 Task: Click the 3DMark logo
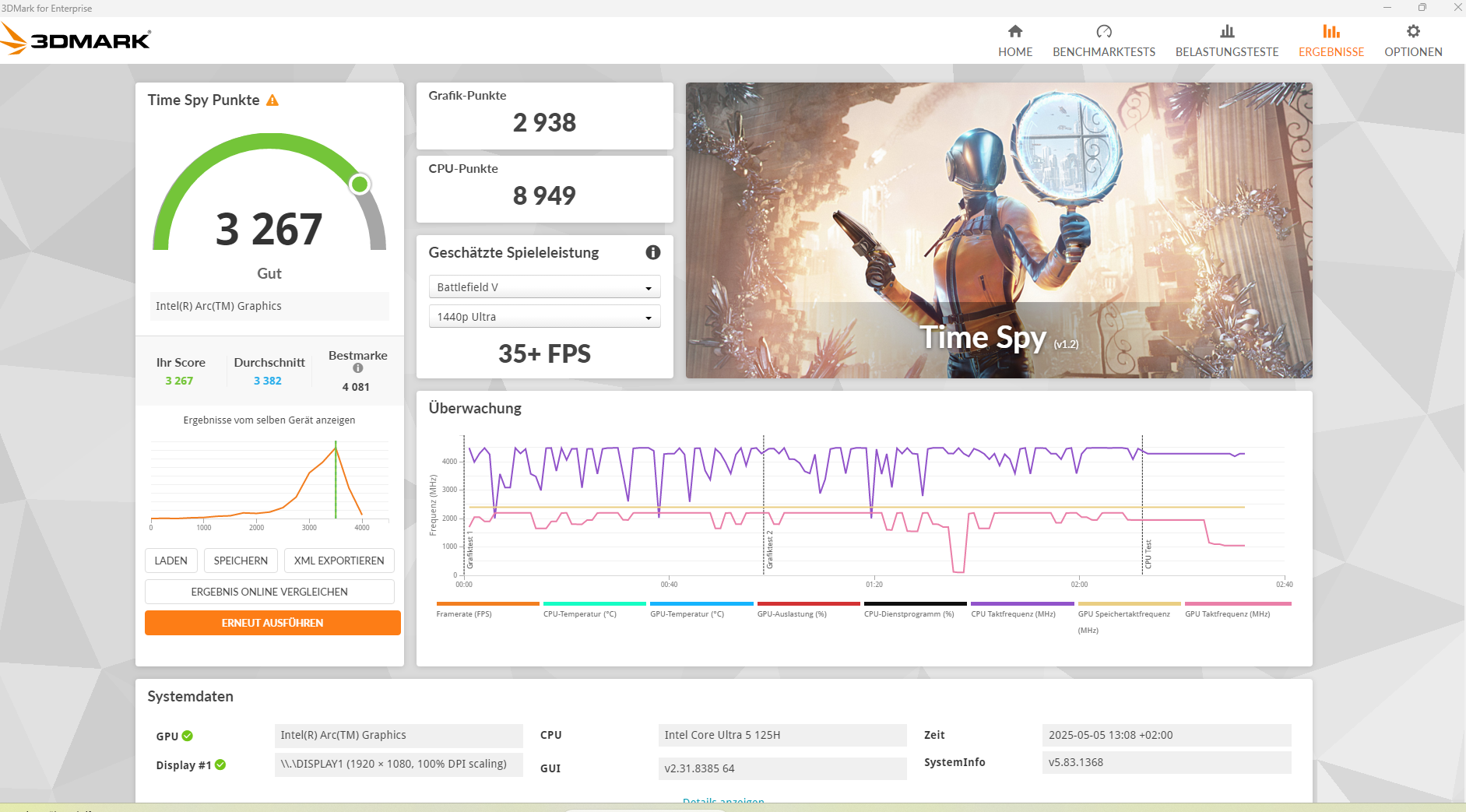click(76, 39)
